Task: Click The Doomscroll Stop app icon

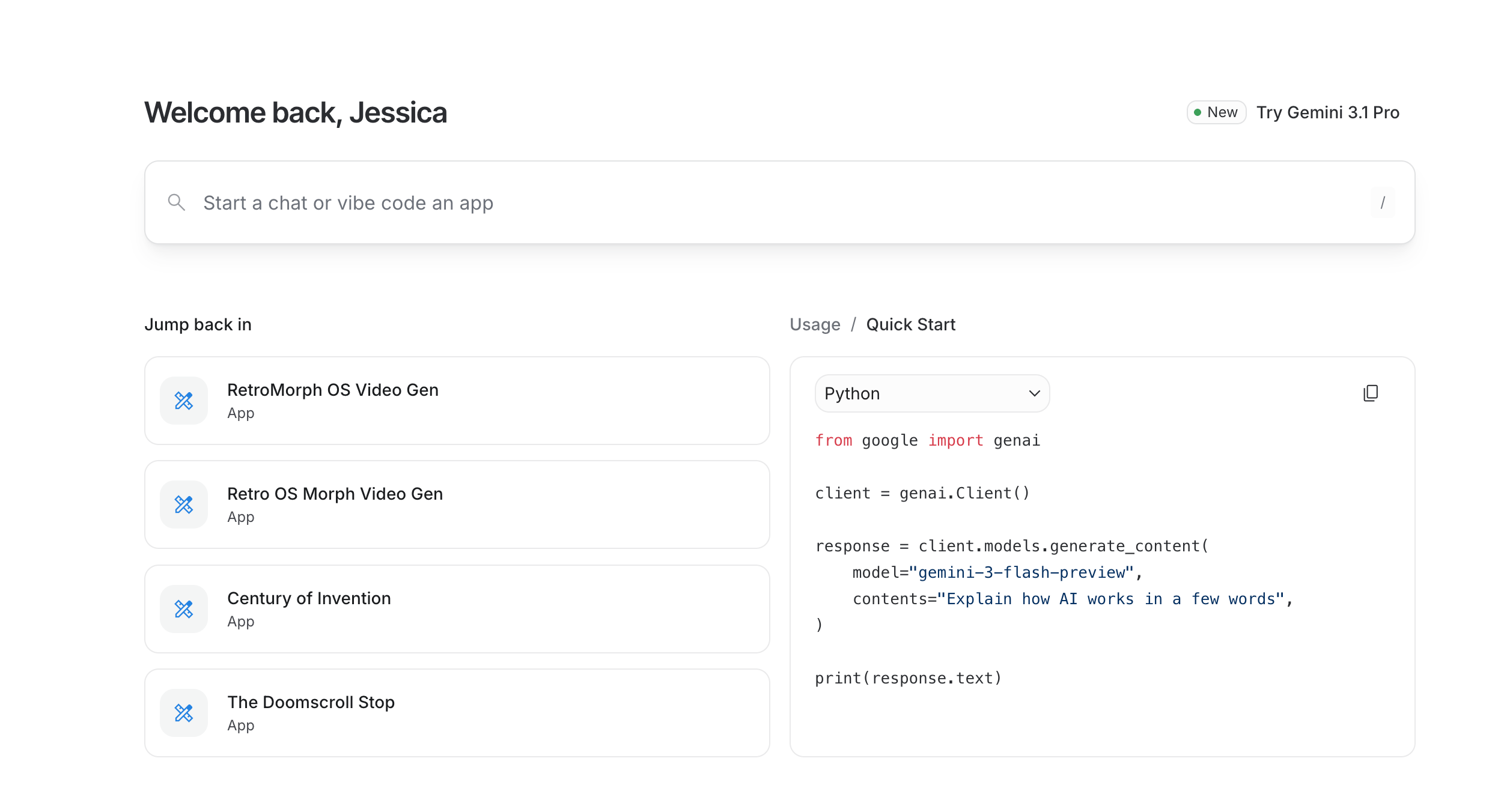Action: (184, 713)
